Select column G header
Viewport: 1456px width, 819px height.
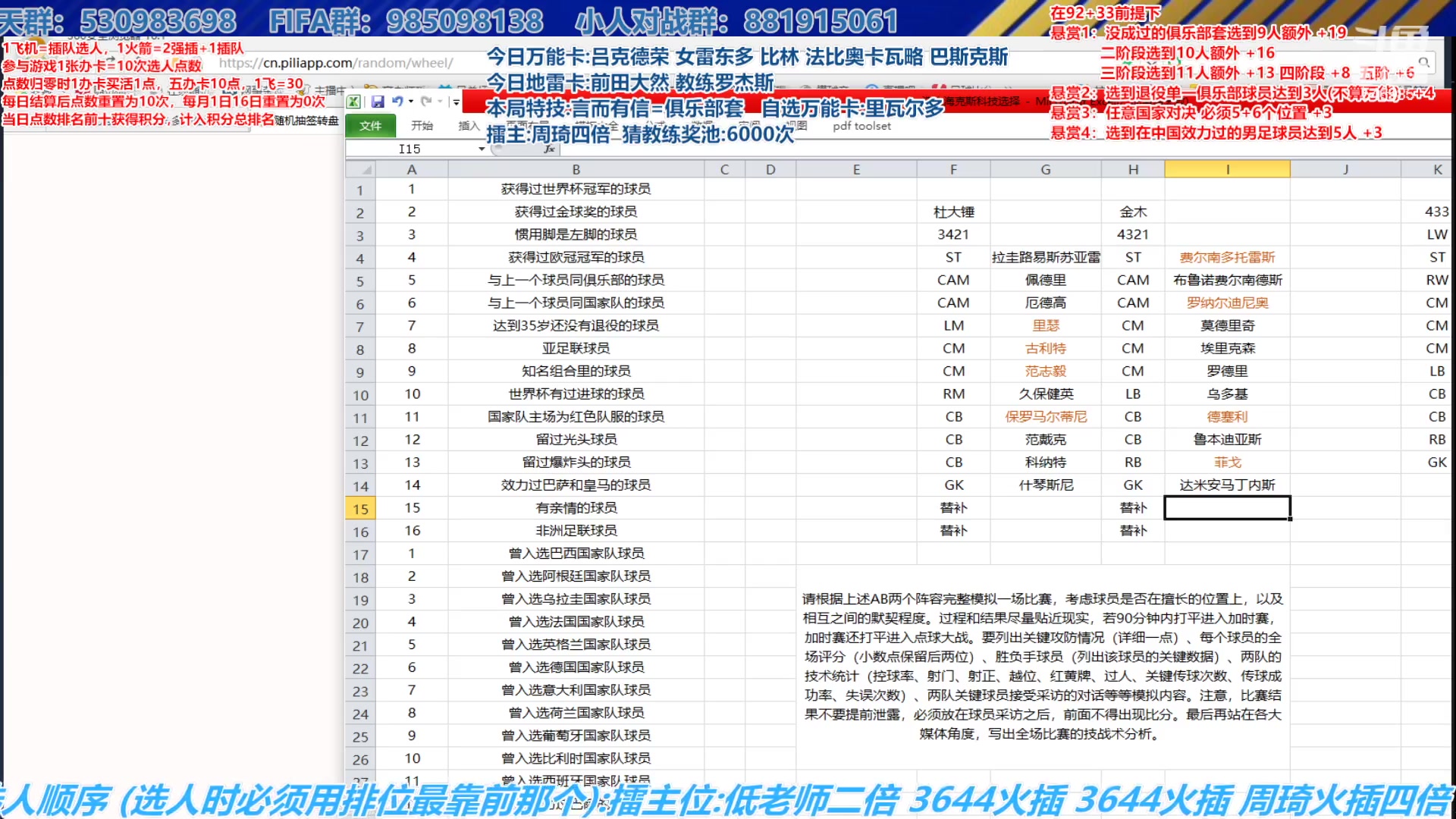pyautogui.click(x=1046, y=169)
